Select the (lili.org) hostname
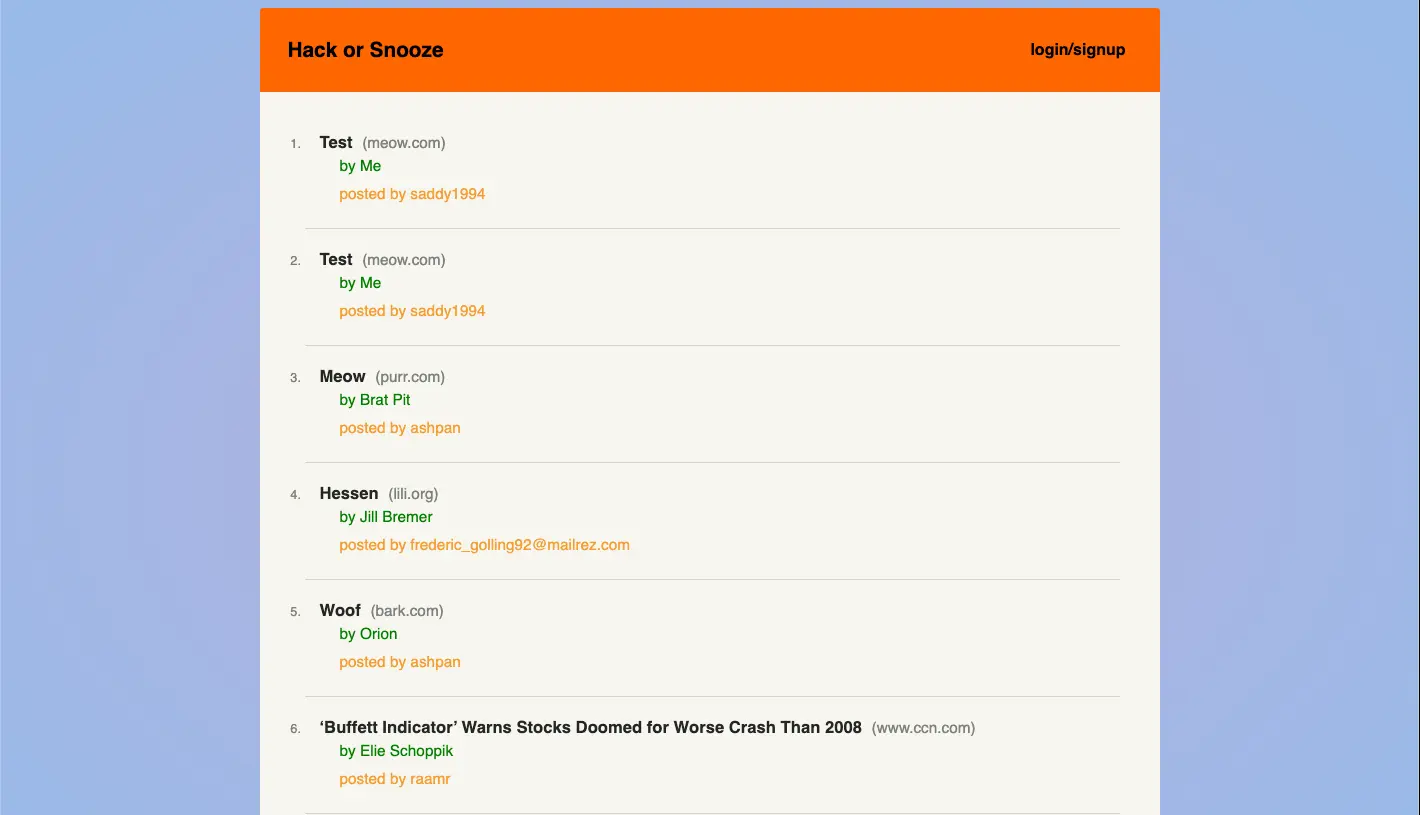 pos(413,494)
